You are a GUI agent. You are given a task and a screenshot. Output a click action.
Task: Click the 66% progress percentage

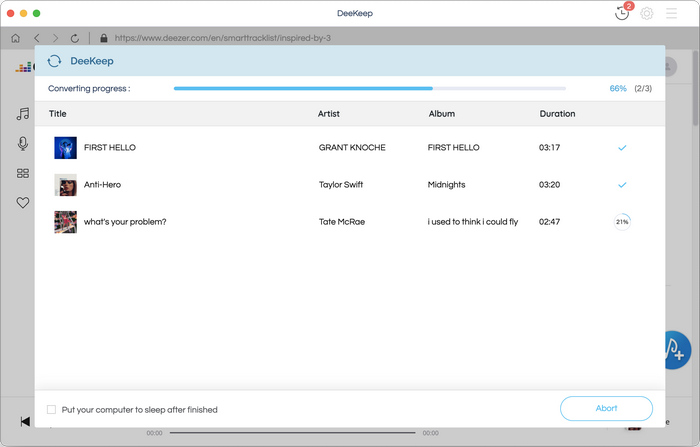(x=618, y=88)
